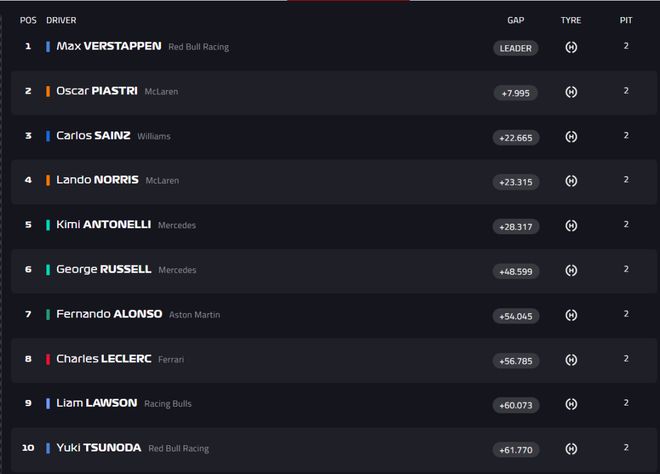Click Alonso's hard tyre icon
The width and height of the screenshot is (660, 474).
coord(571,315)
